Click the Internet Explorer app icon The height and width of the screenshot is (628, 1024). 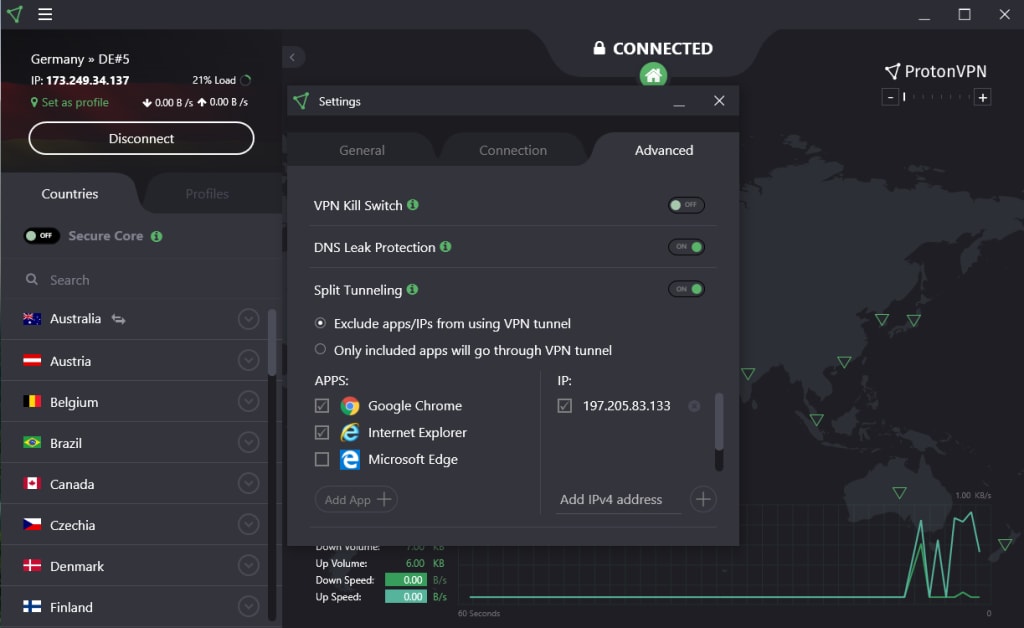click(350, 433)
